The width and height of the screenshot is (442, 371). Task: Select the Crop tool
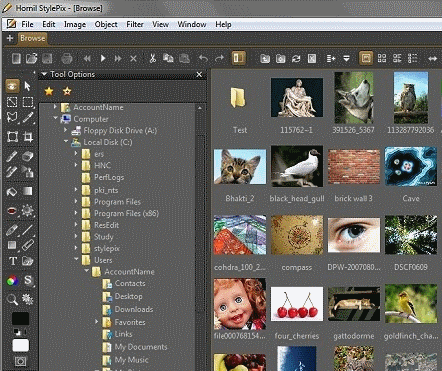point(28,137)
